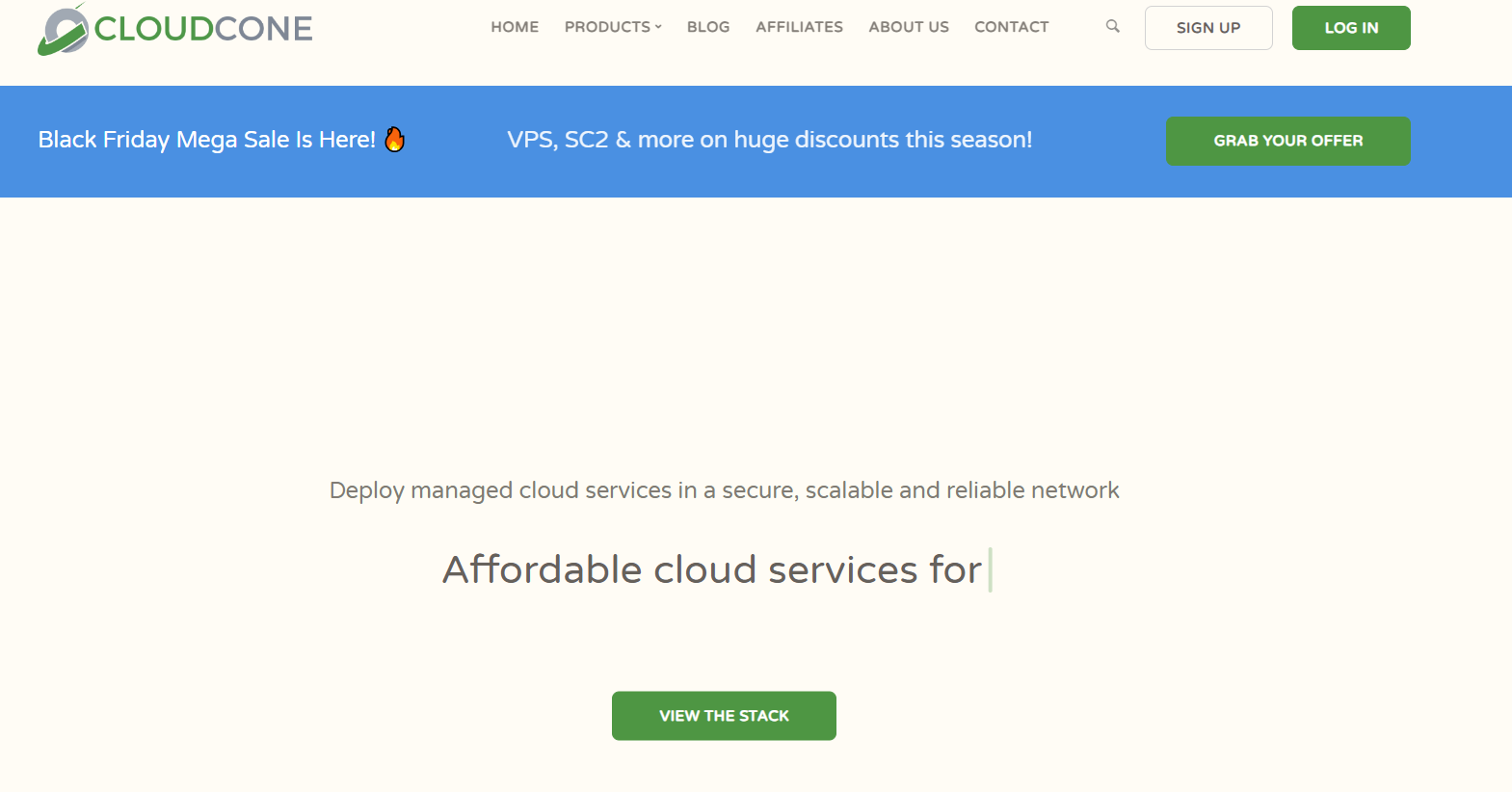Navigate to Affiliates
Screen dimensions: 1512x792
pos(799,27)
